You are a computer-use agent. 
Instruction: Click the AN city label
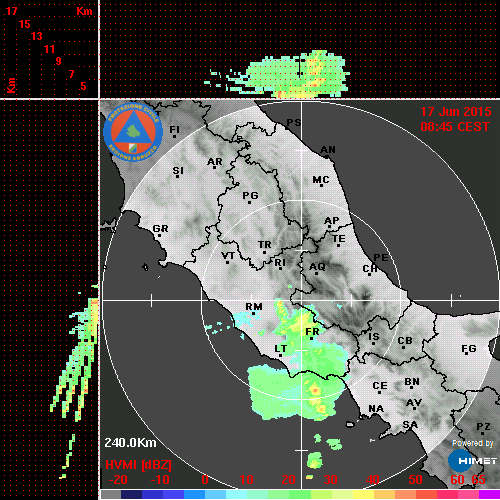click(328, 150)
